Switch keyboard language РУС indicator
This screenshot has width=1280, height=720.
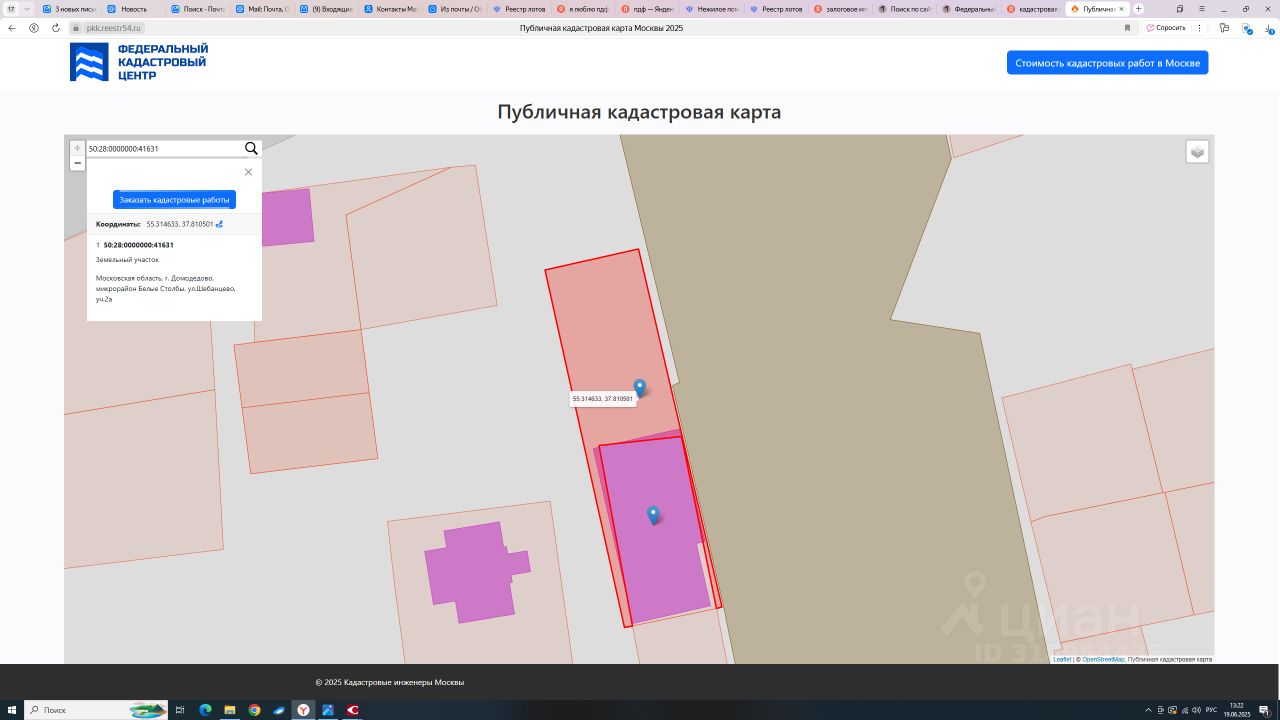[1211, 710]
